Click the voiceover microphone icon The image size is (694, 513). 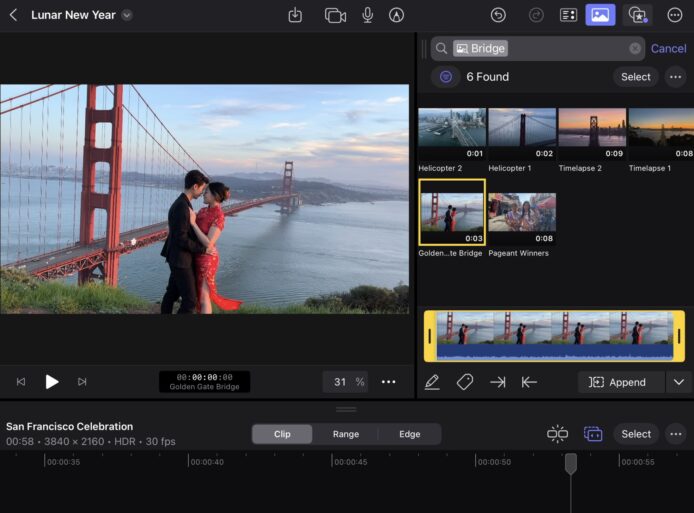click(367, 15)
